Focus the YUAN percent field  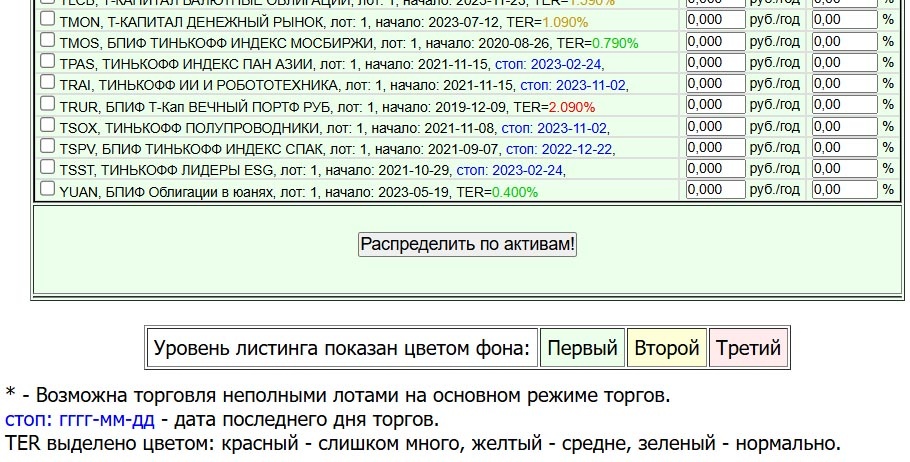(x=844, y=190)
